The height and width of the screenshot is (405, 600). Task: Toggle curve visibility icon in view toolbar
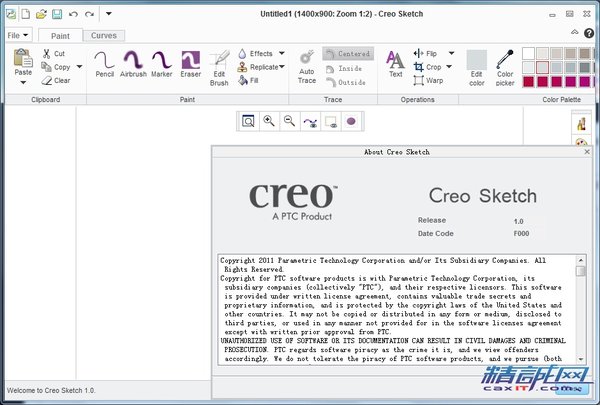(310, 122)
